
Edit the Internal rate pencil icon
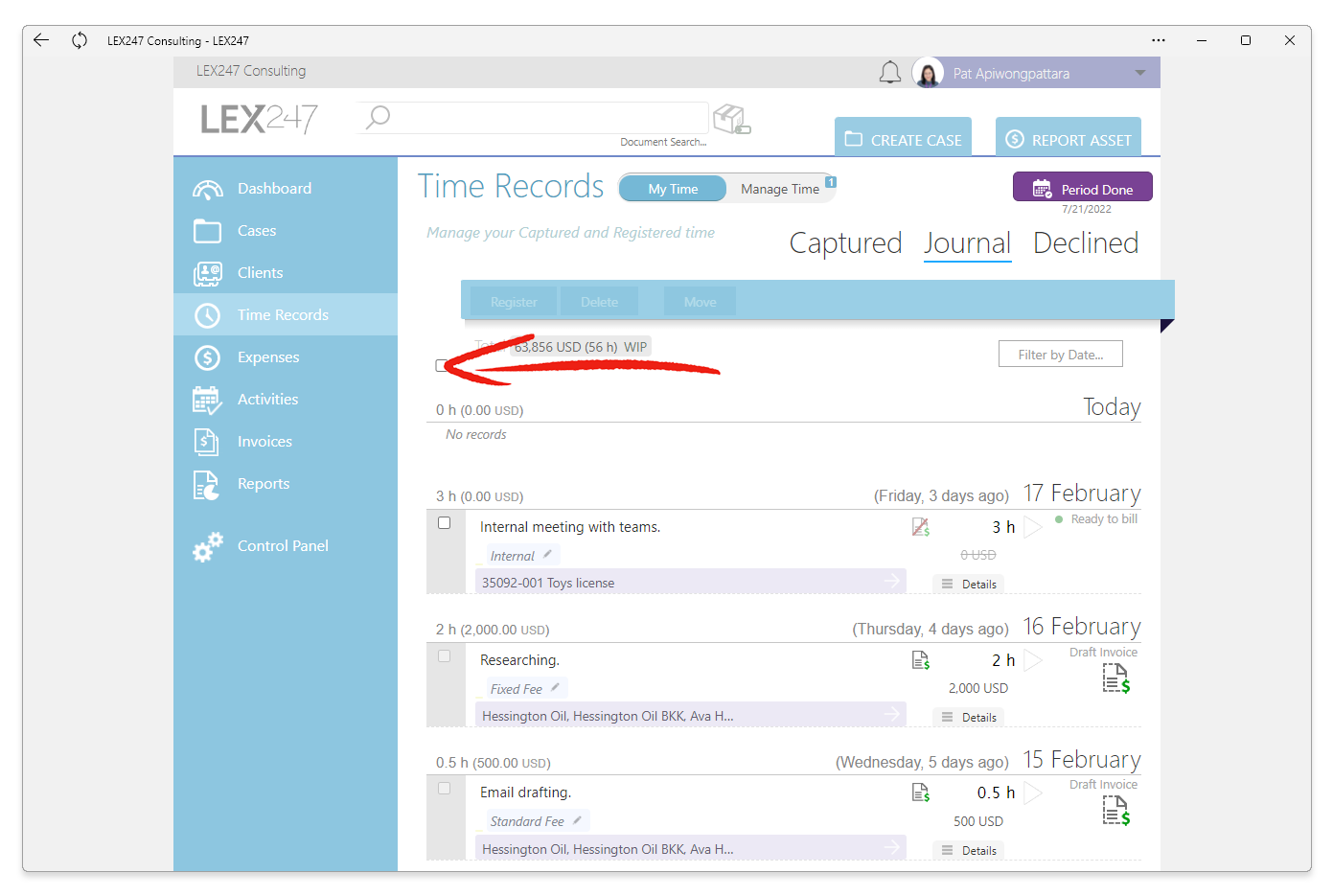(547, 554)
